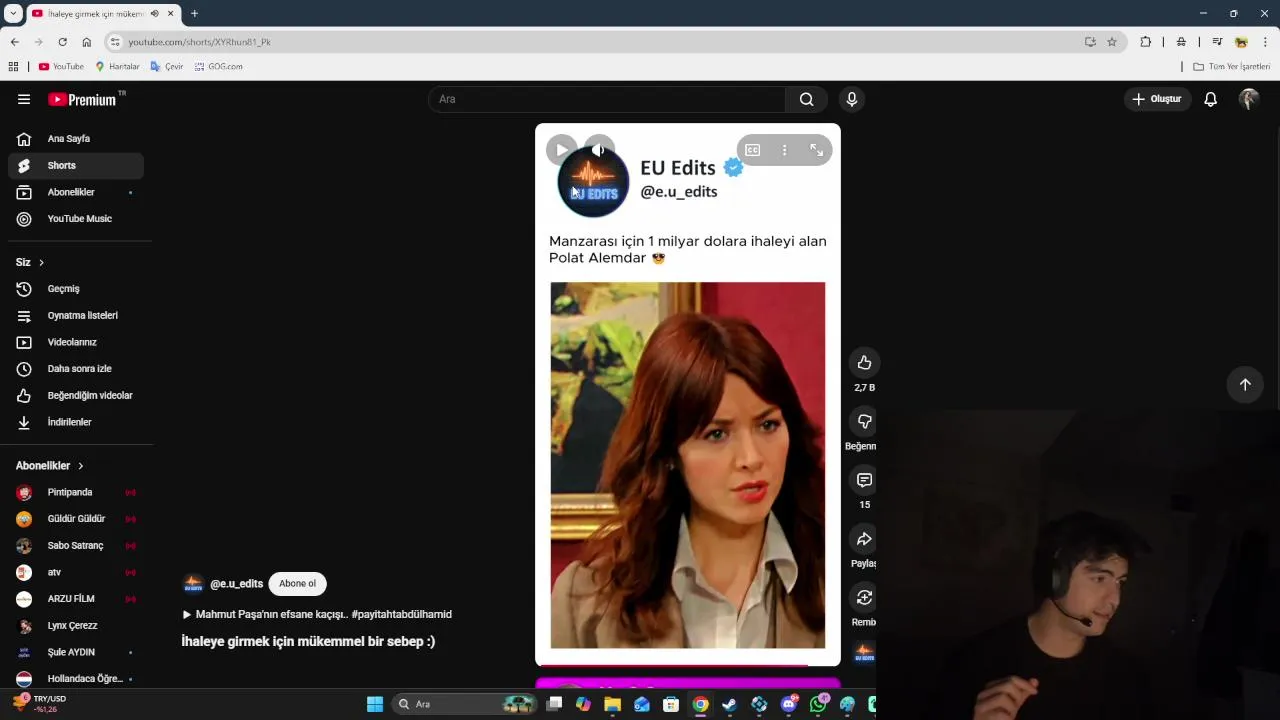The image size is (1280, 720).
Task: Open the Short's three-dot more menu
Action: pyautogui.click(x=785, y=150)
